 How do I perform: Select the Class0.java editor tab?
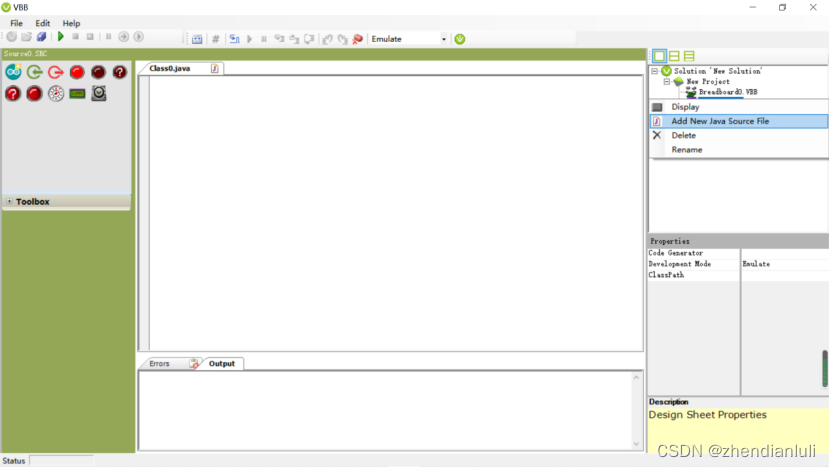point(170,68)
